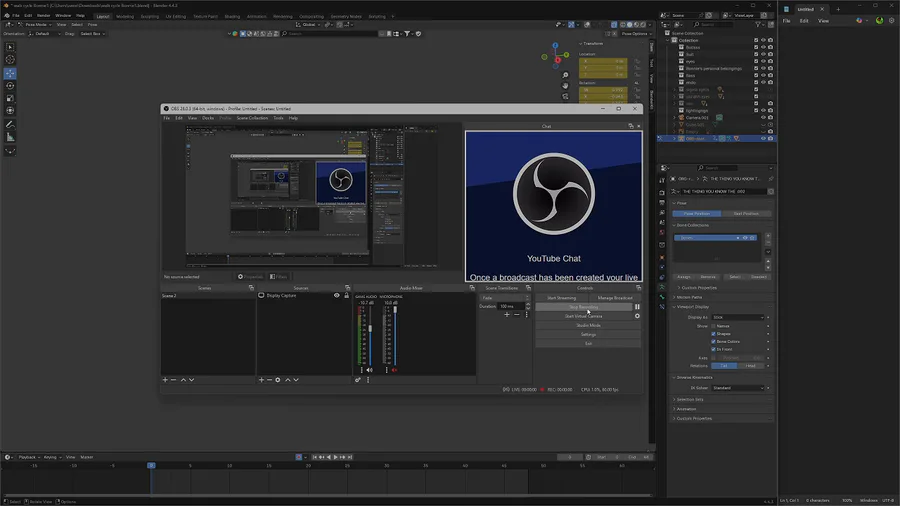Viewport: 900px width, 506px height.
Task: Open the Display As Stick dropdown
Action: tap(738, 317)
